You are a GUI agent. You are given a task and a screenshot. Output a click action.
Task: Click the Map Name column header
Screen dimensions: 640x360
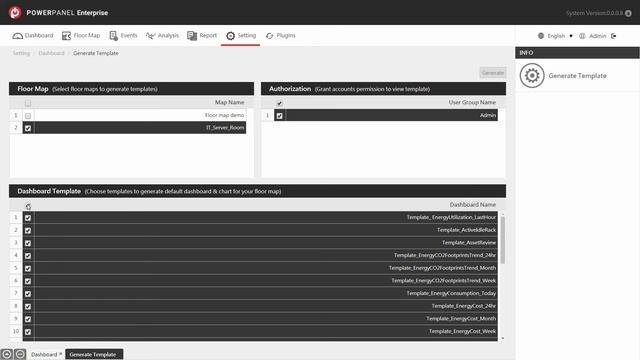click(229, 102)
